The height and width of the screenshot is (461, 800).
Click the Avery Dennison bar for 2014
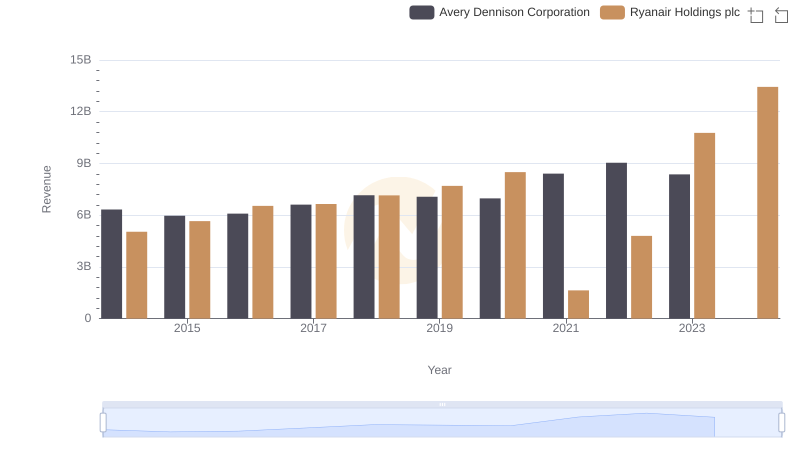[x=111, y=264]
